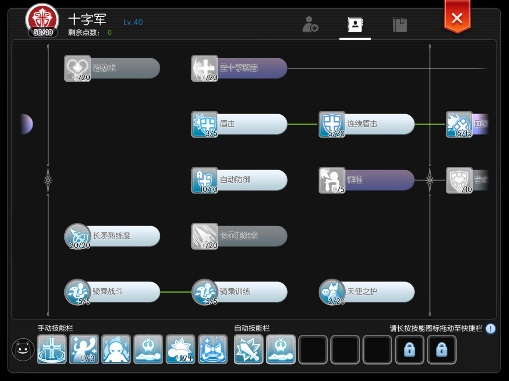Close the skill panel with red X

click(457, 18)
